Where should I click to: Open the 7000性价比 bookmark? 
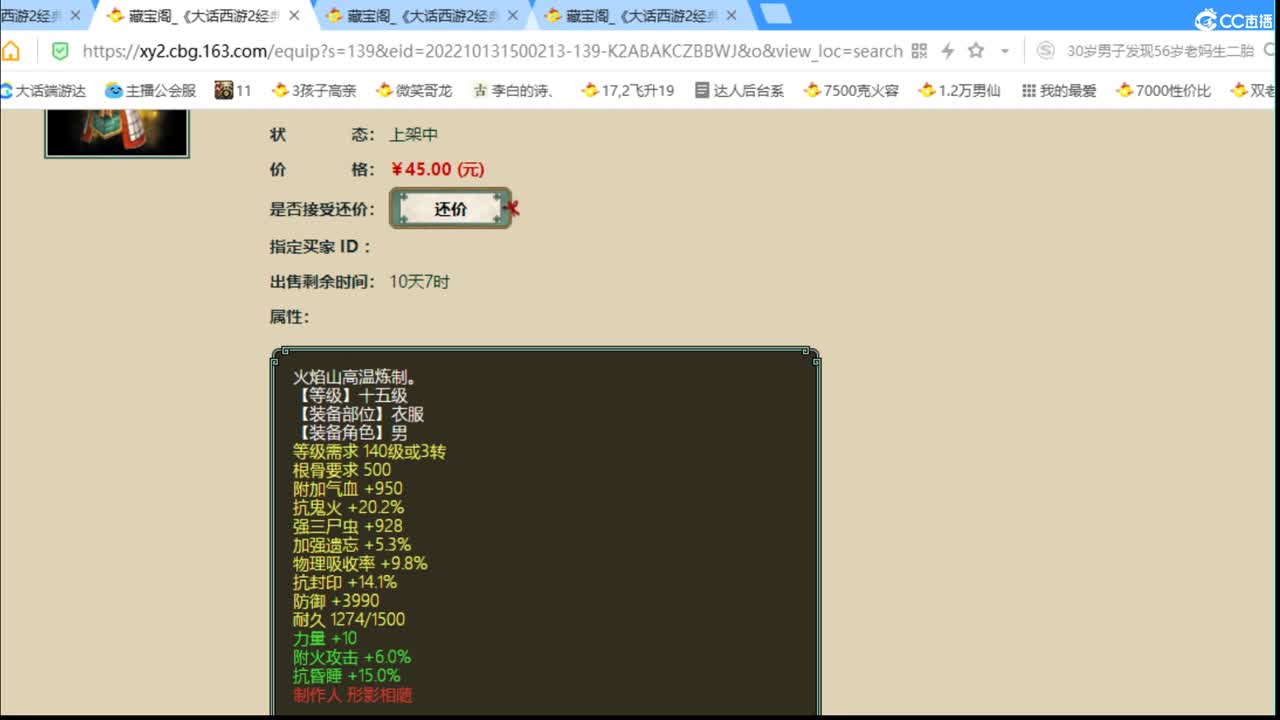[1164, 90]
